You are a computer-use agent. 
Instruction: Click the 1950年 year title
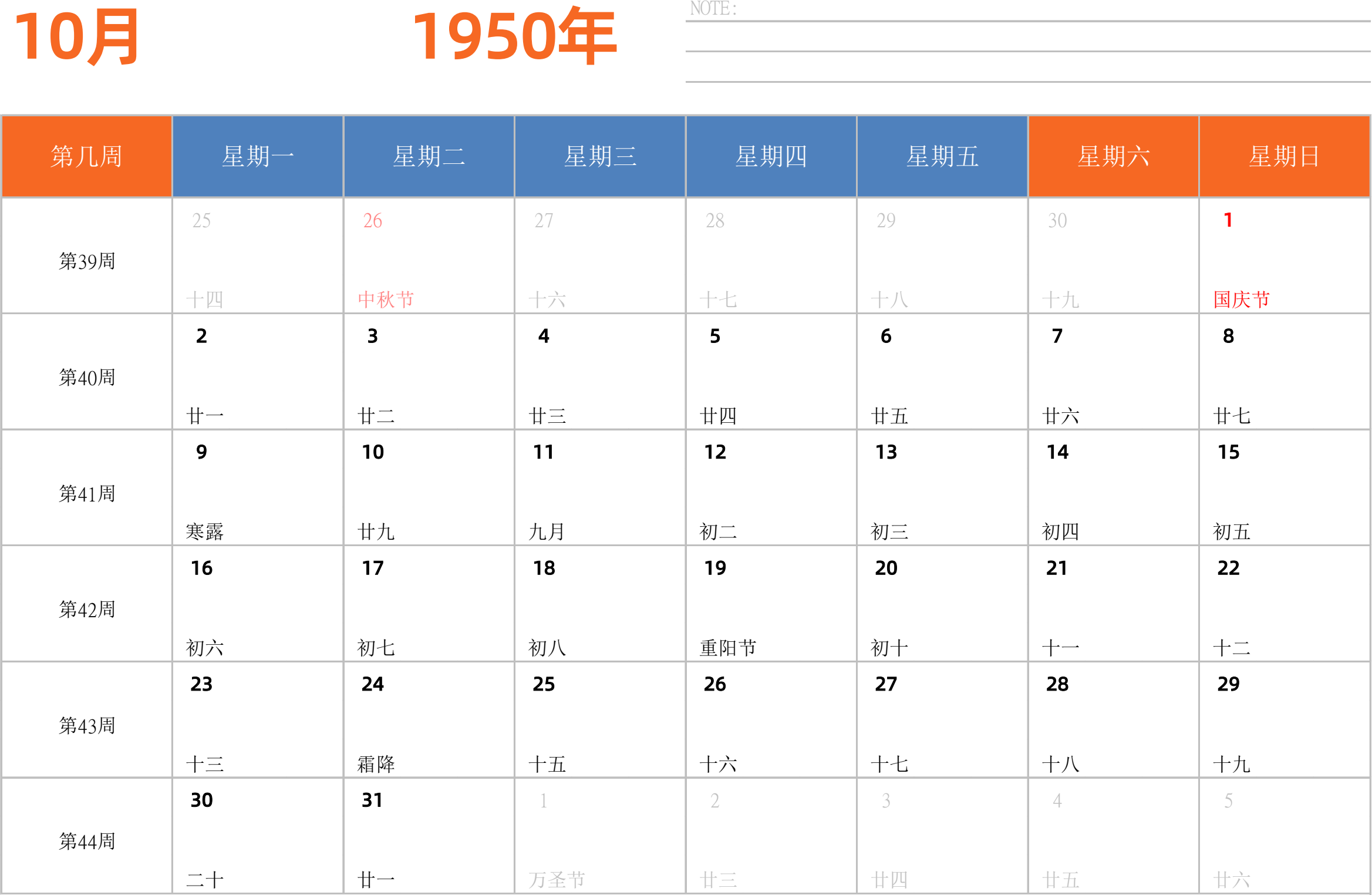click(514, 36)
